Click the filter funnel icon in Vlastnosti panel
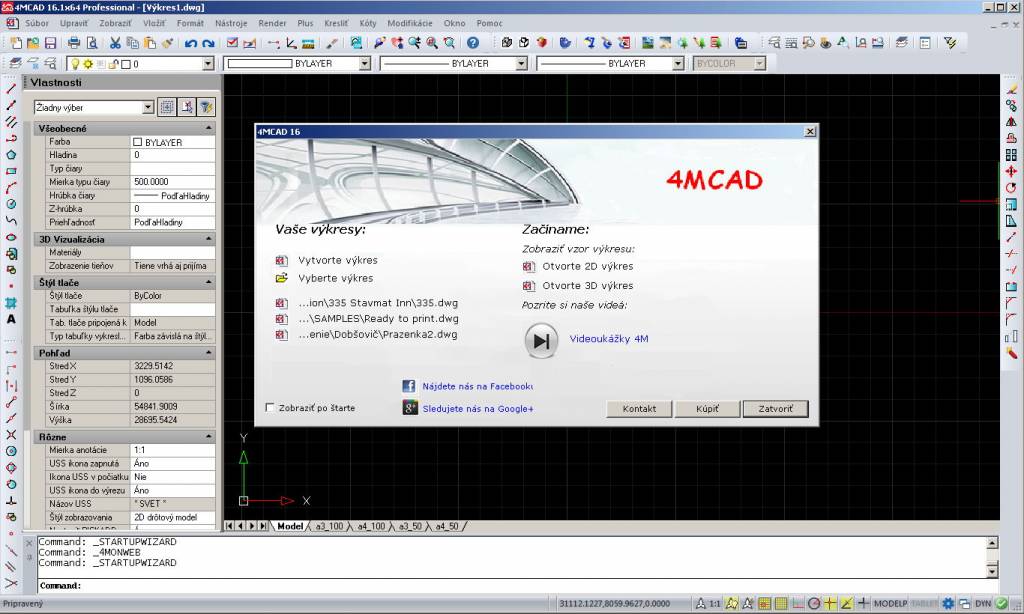Viewport: 1024px width, 614px height. point(206,107)
